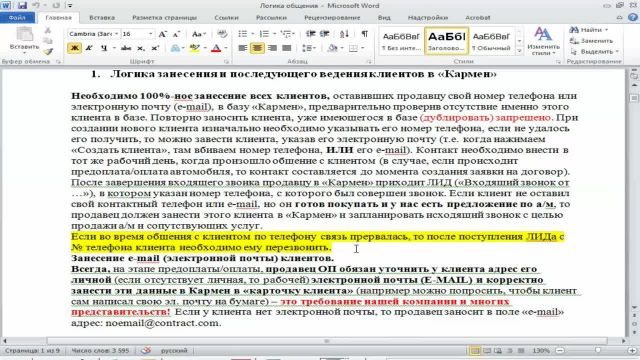
Task: Click the Word help question mark icon
Action: tap(633, 17)
